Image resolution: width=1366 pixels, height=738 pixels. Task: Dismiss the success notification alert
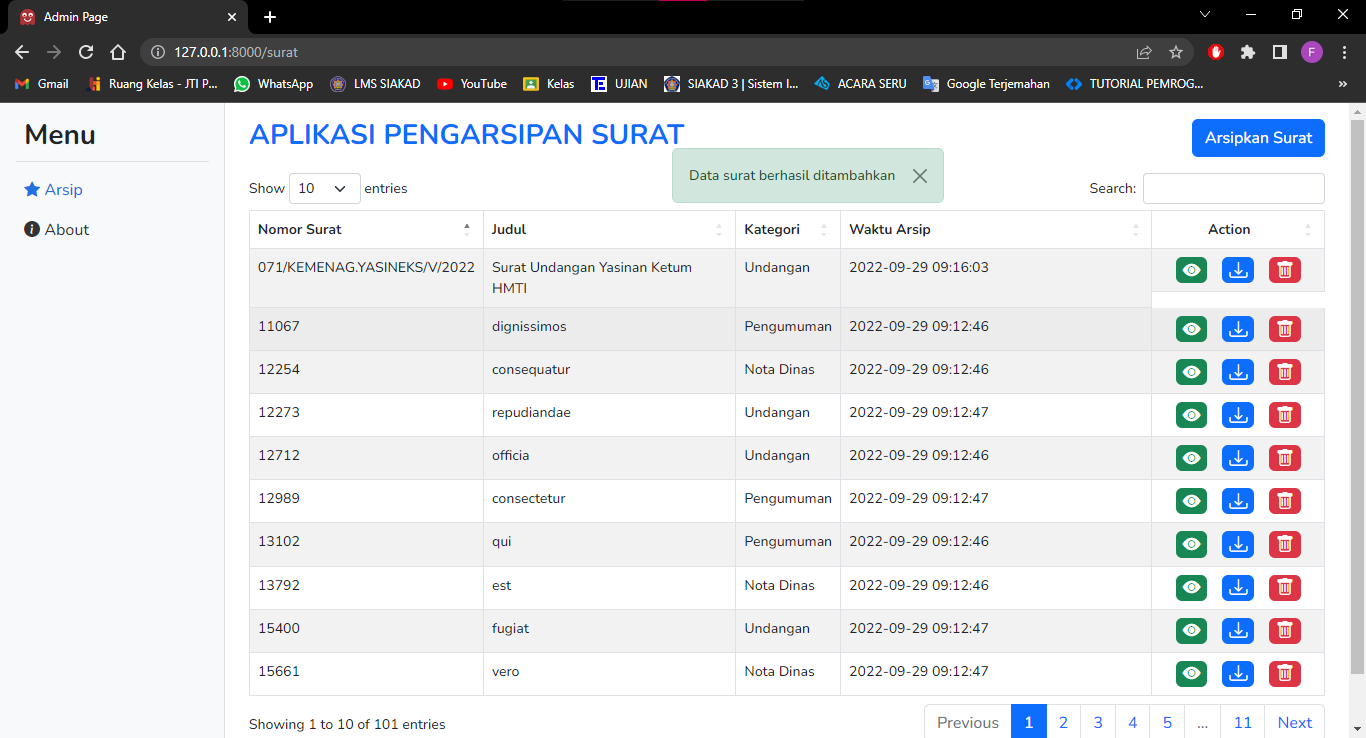[x=919, y=175]
